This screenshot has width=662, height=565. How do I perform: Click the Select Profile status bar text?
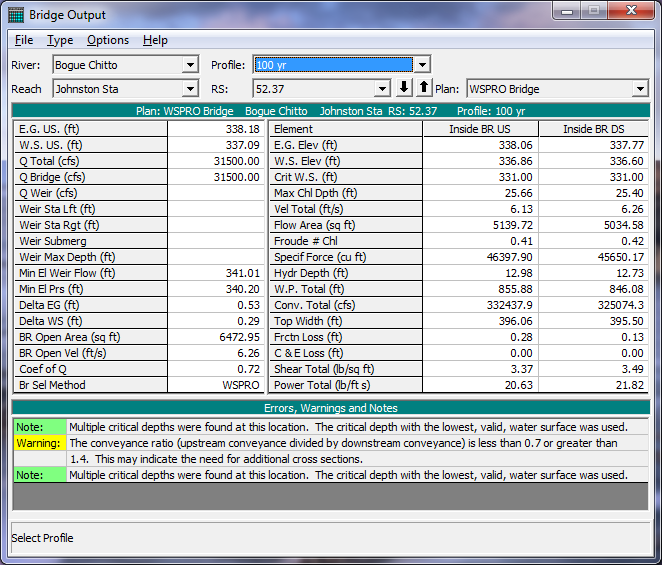tap(42, 538)
